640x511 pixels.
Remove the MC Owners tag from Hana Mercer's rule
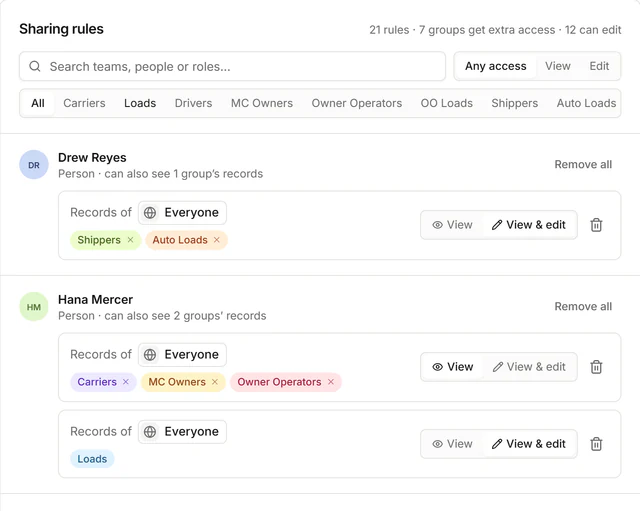[x=215, y=382]
